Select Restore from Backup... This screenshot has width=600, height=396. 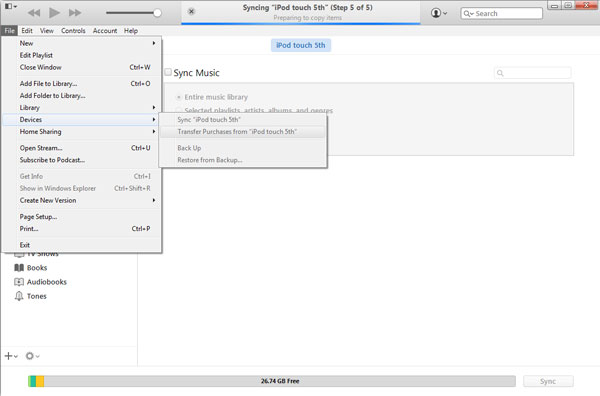[243, 160]
